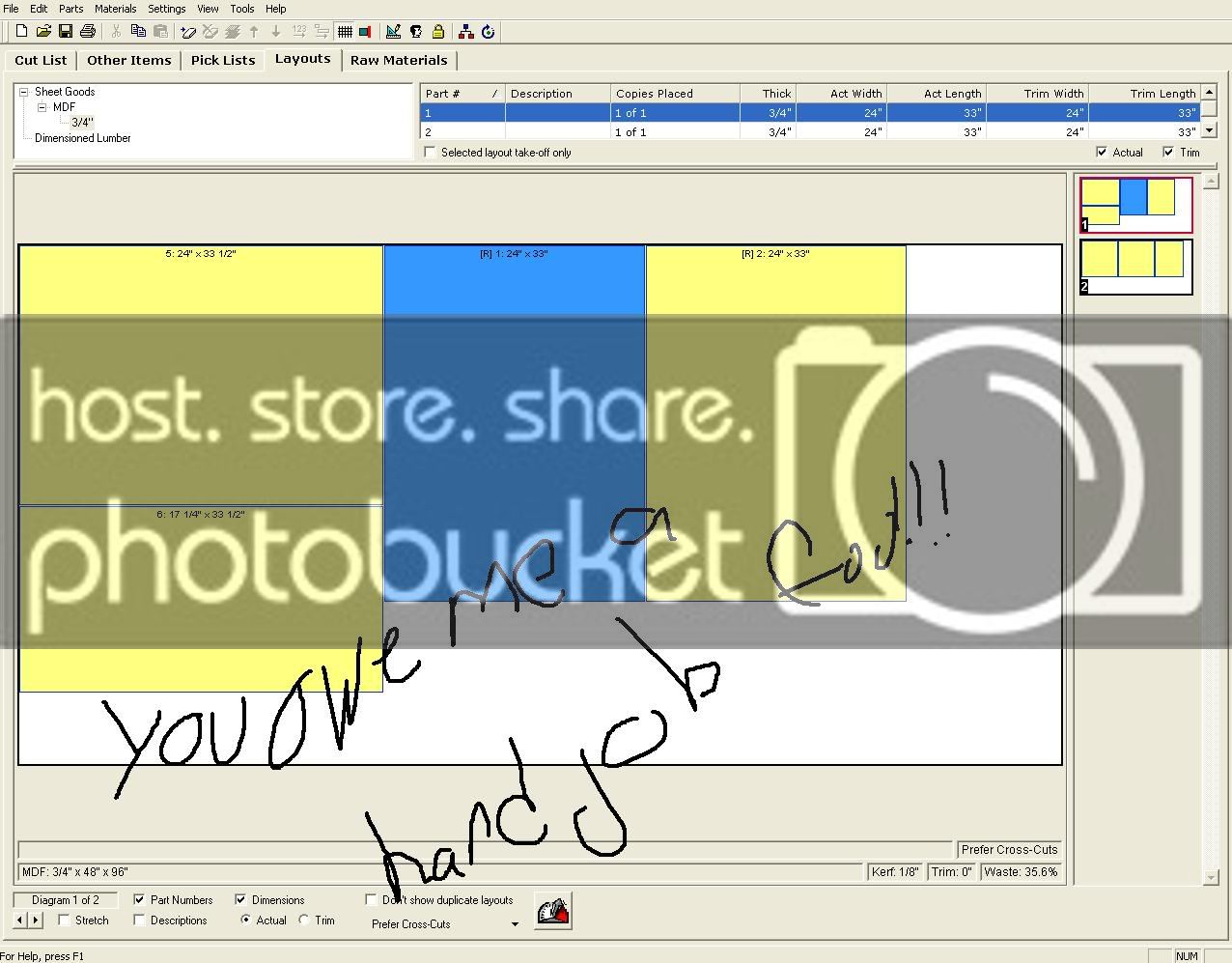Click thumbnail panel scroll up arrow
This screenshot has width=1232, height=963.
tap(1212, 182)
